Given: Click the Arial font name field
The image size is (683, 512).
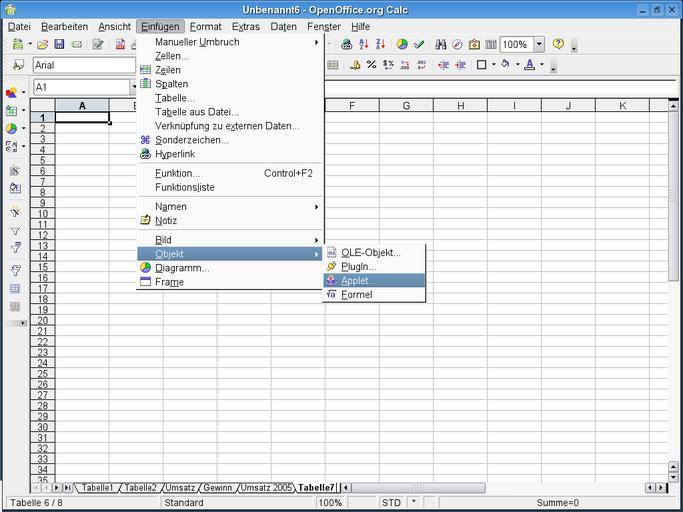Looking at the screenshot, I should coord(83,65).
